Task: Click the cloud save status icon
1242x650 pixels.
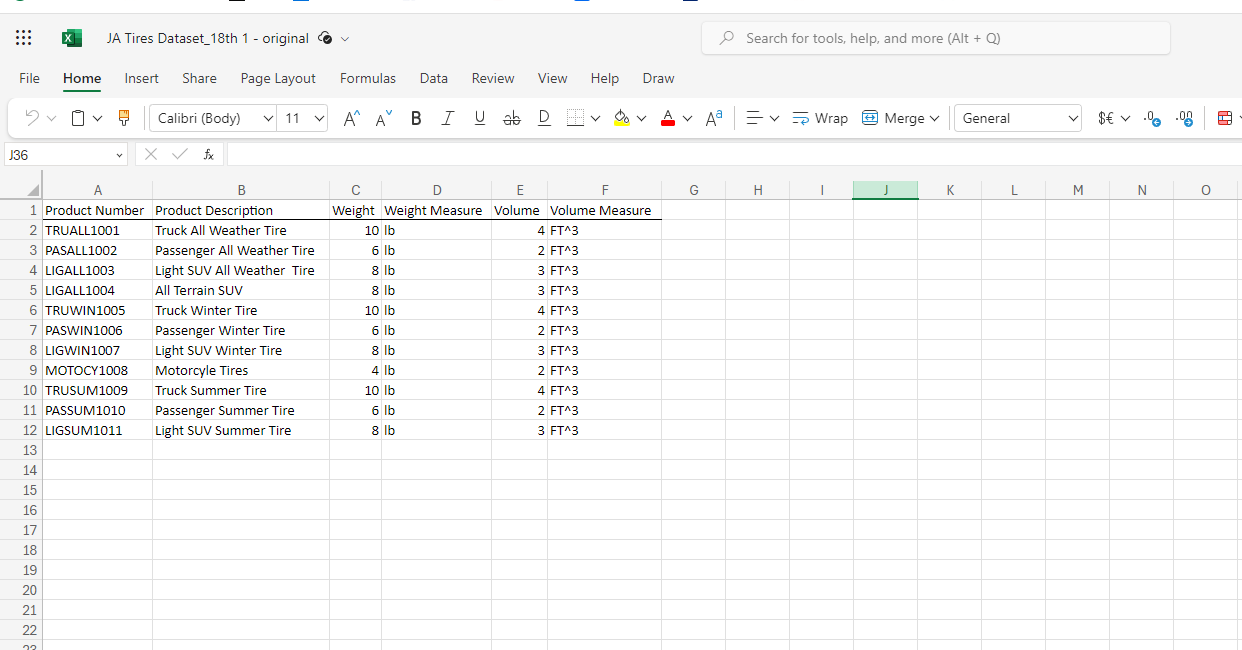Action: (325, 38)
